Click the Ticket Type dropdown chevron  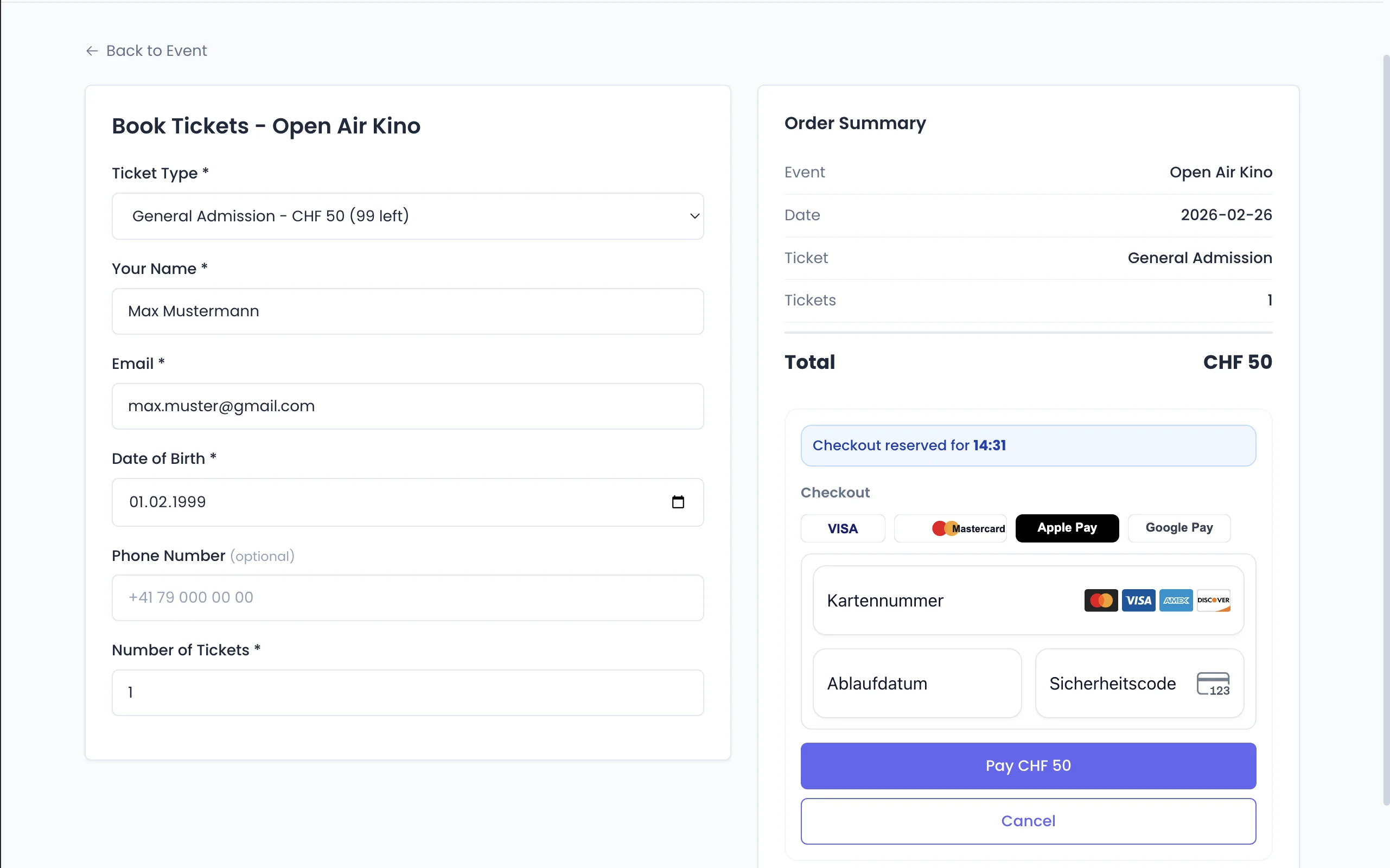click(694, 216)
